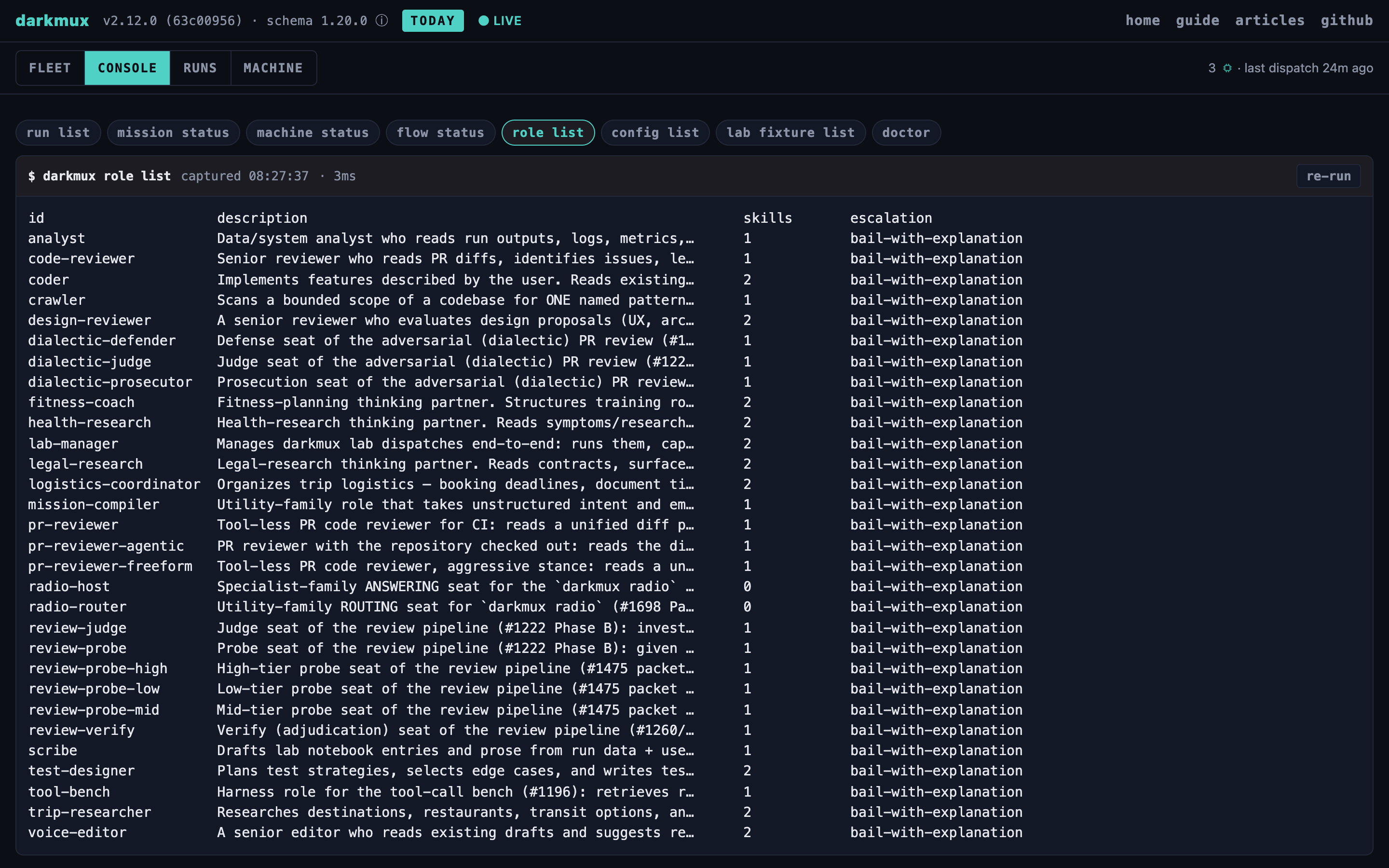Viewport: 1389px width, 868px height.
Task: Click the version text 'v2.12.0 (63c00956)'
Action: (x=173, y=21)
